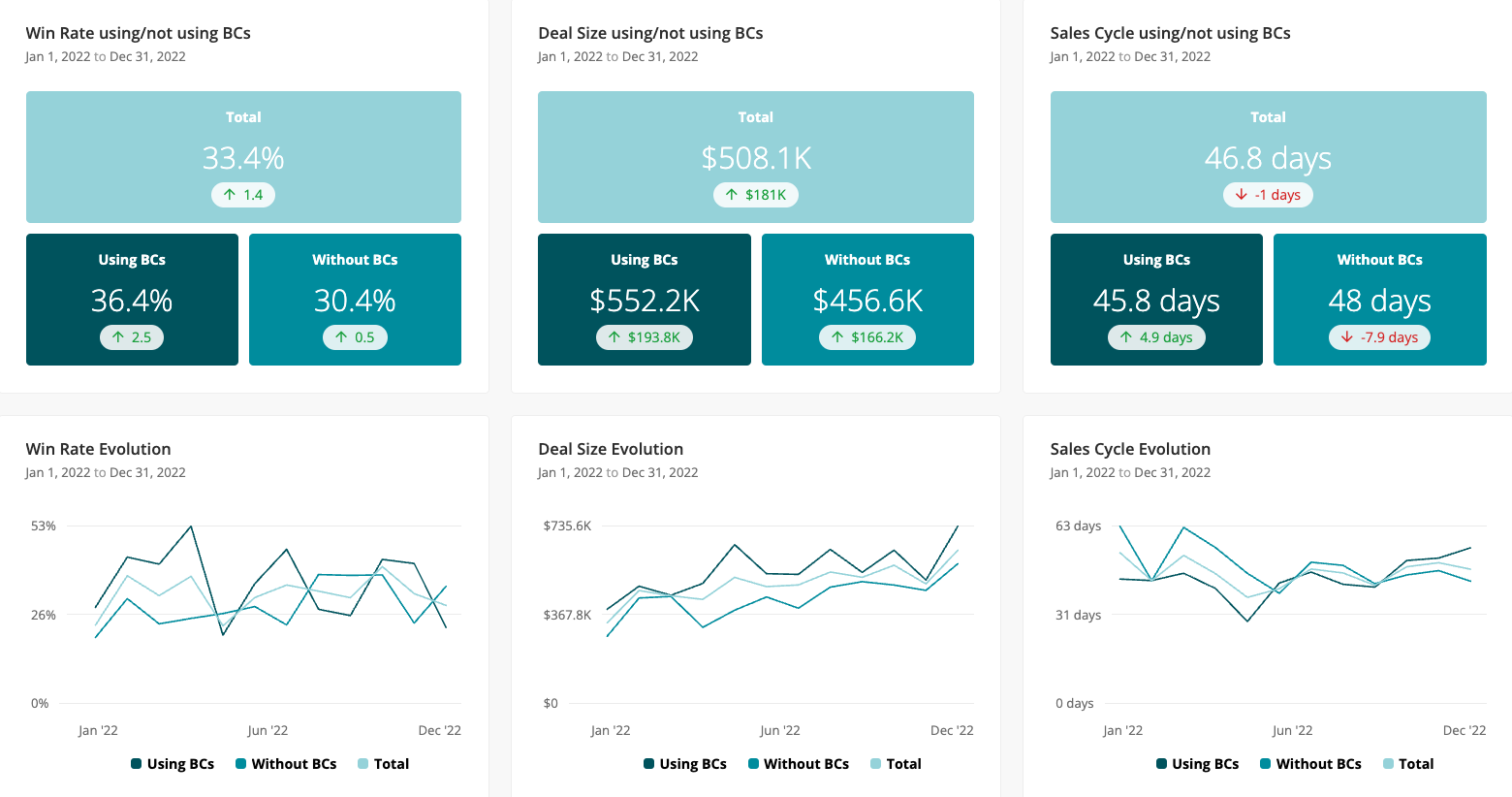Click the up arrow beside $193.8K badge

[x=614, y=337]
